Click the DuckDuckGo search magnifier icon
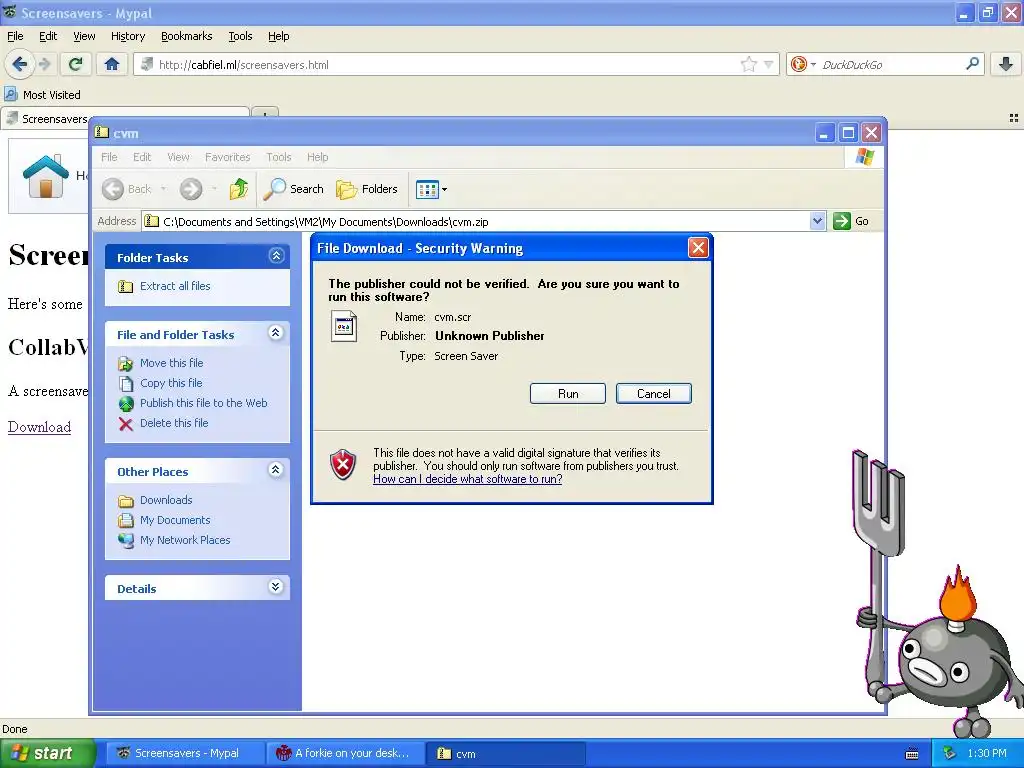The width and height of the screenshot is (1024, 768). point(972,64)
